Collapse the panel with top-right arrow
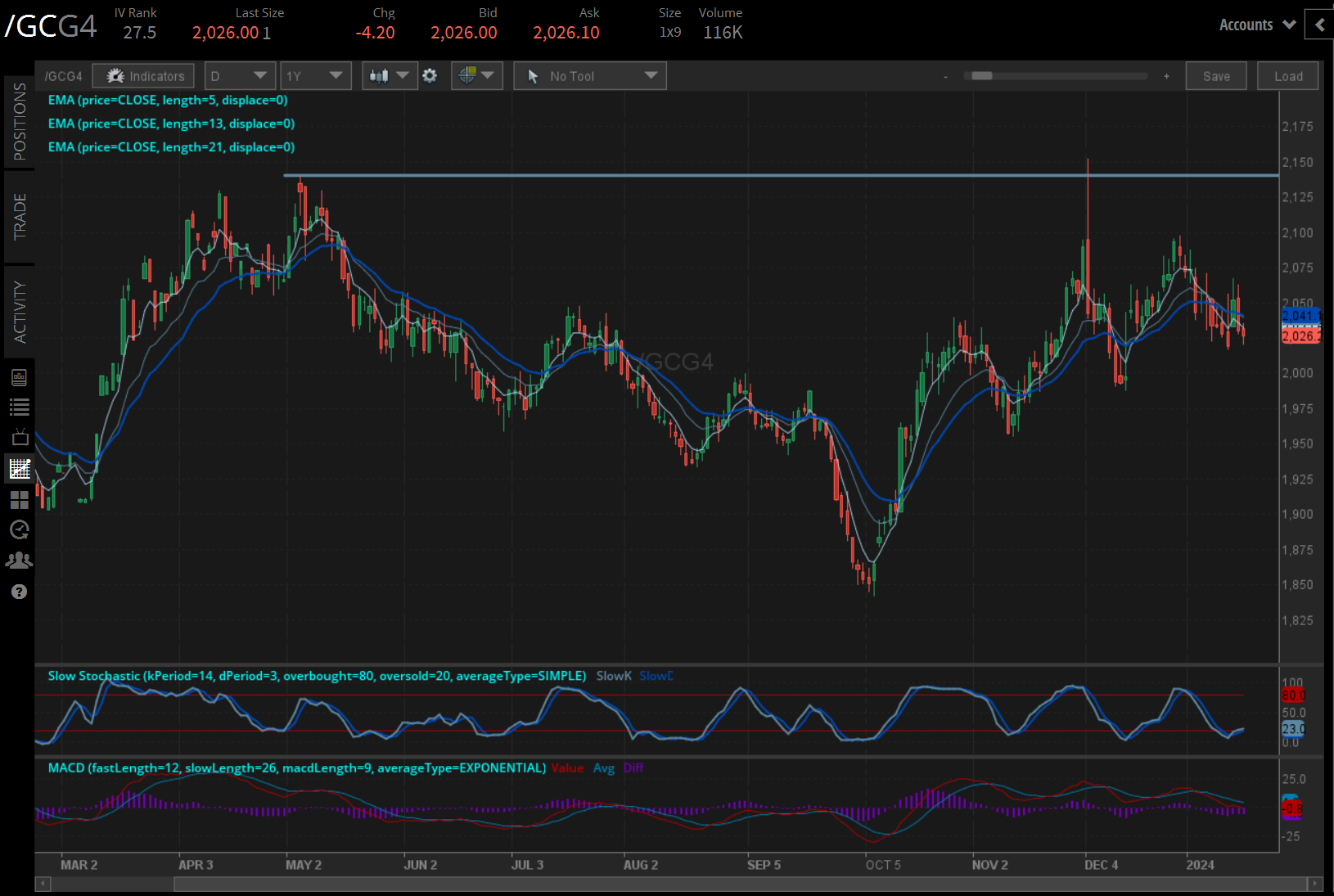 [1319, 25]
